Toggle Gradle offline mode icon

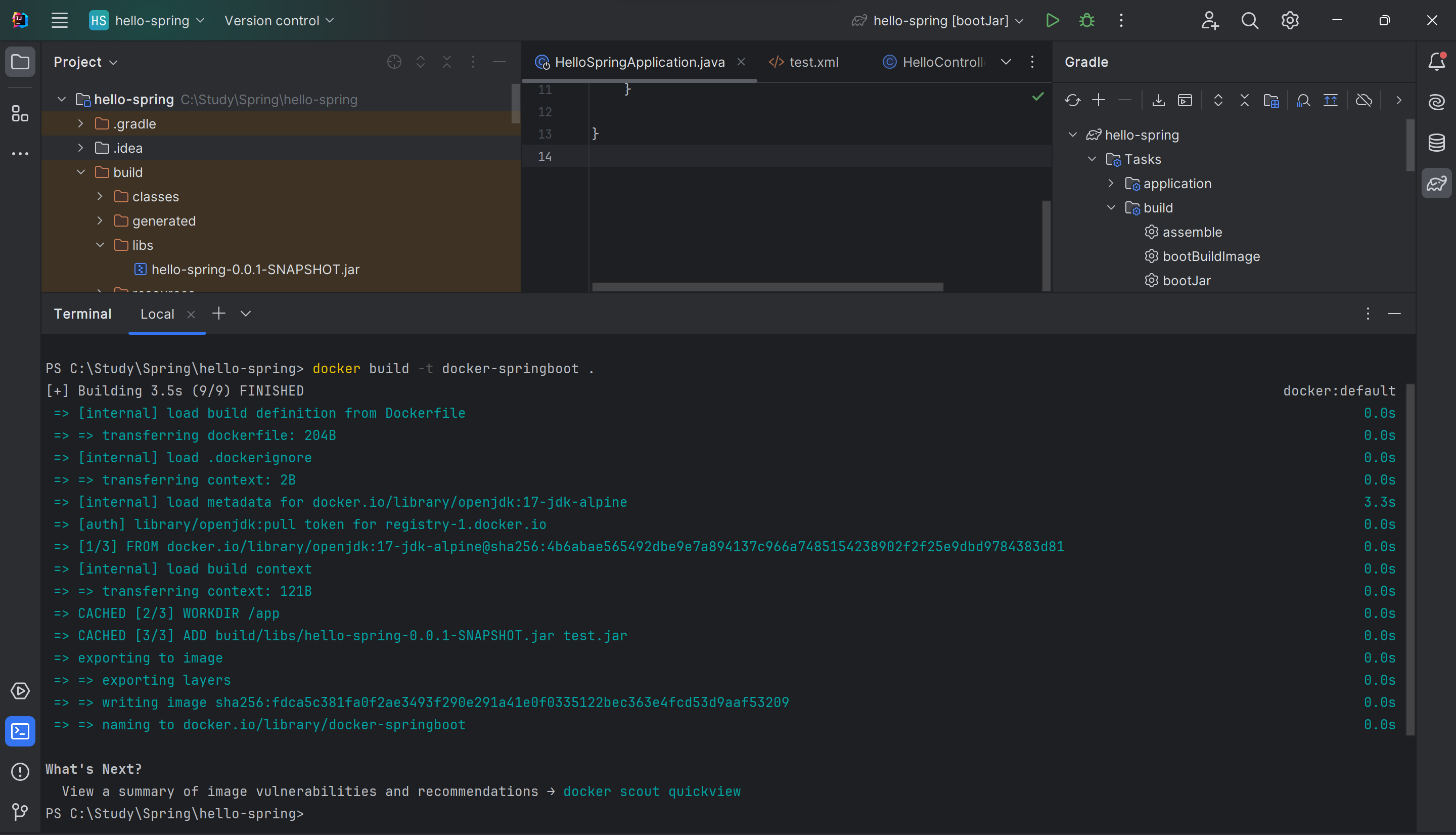pyautogui.click(x=1363, y=100)
